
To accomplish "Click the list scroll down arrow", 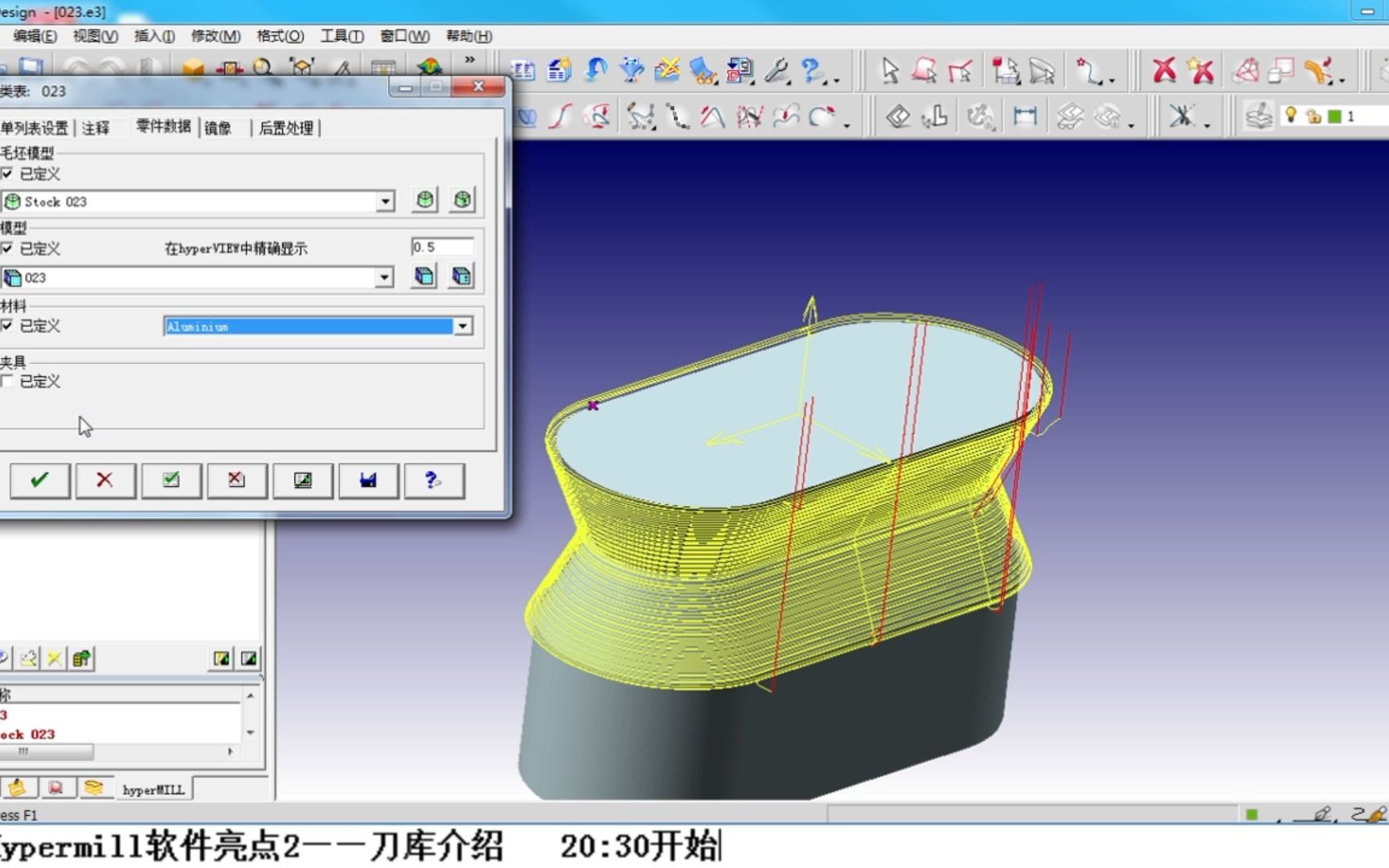I will (x=251, y=732).
